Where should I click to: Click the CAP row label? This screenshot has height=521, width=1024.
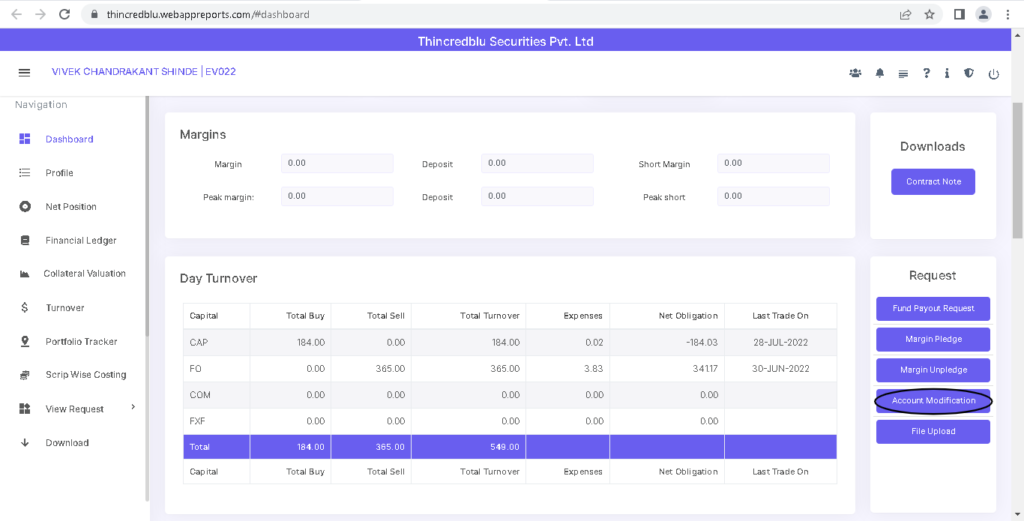pyautogui.click(x=197, y=343)
